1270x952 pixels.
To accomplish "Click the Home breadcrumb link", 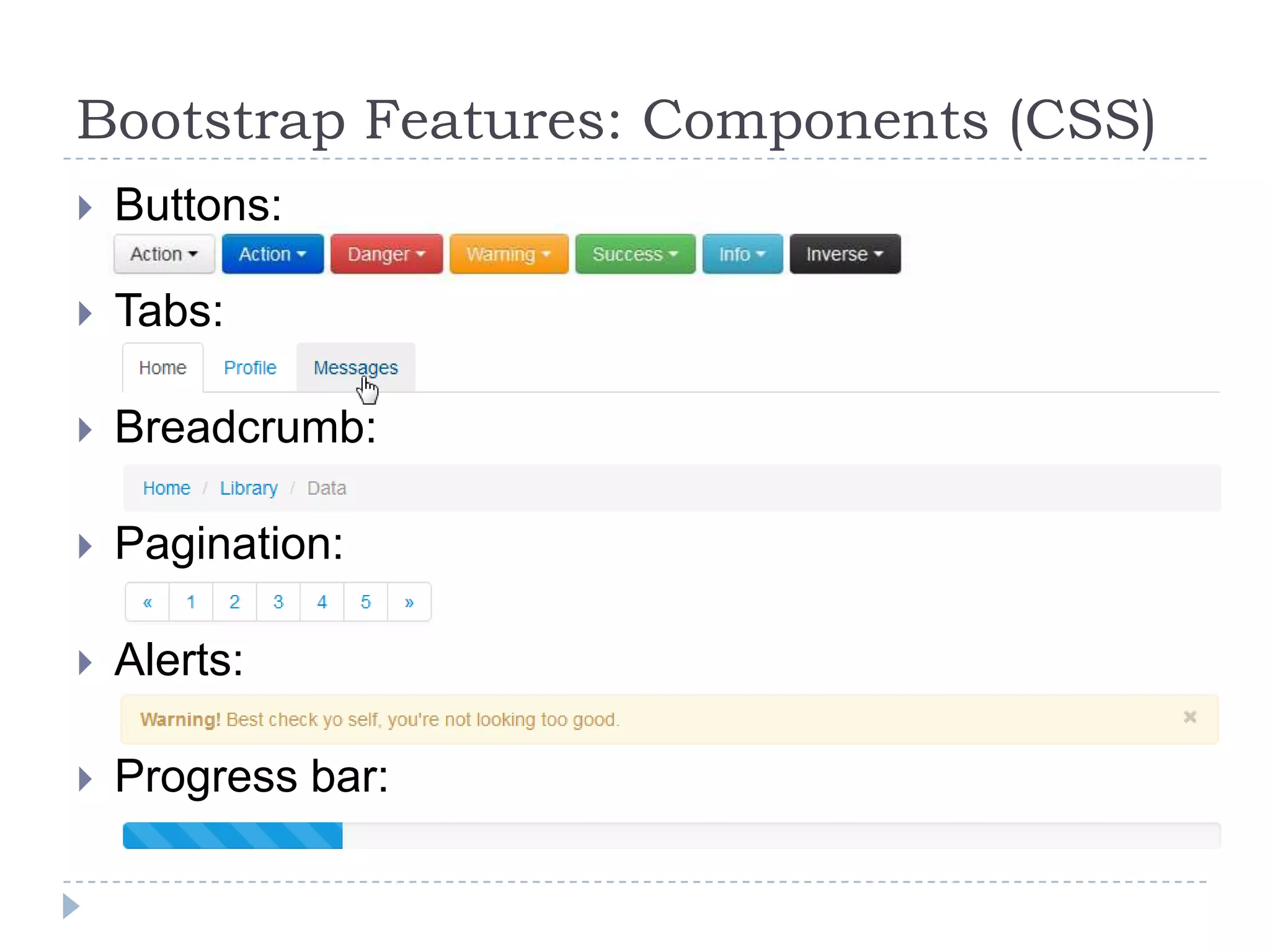I will coord(166,488).
